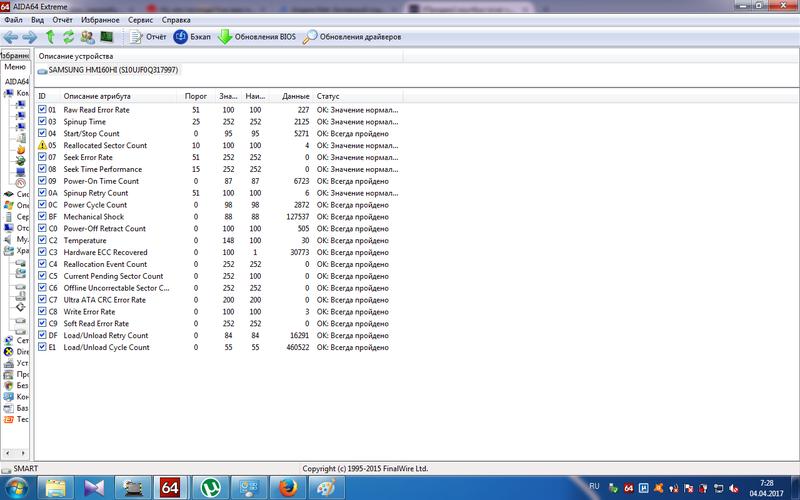Generate report via Отчёт button
Image resolution: width=800 pixels, height=500 pixels.
point(148,37)
